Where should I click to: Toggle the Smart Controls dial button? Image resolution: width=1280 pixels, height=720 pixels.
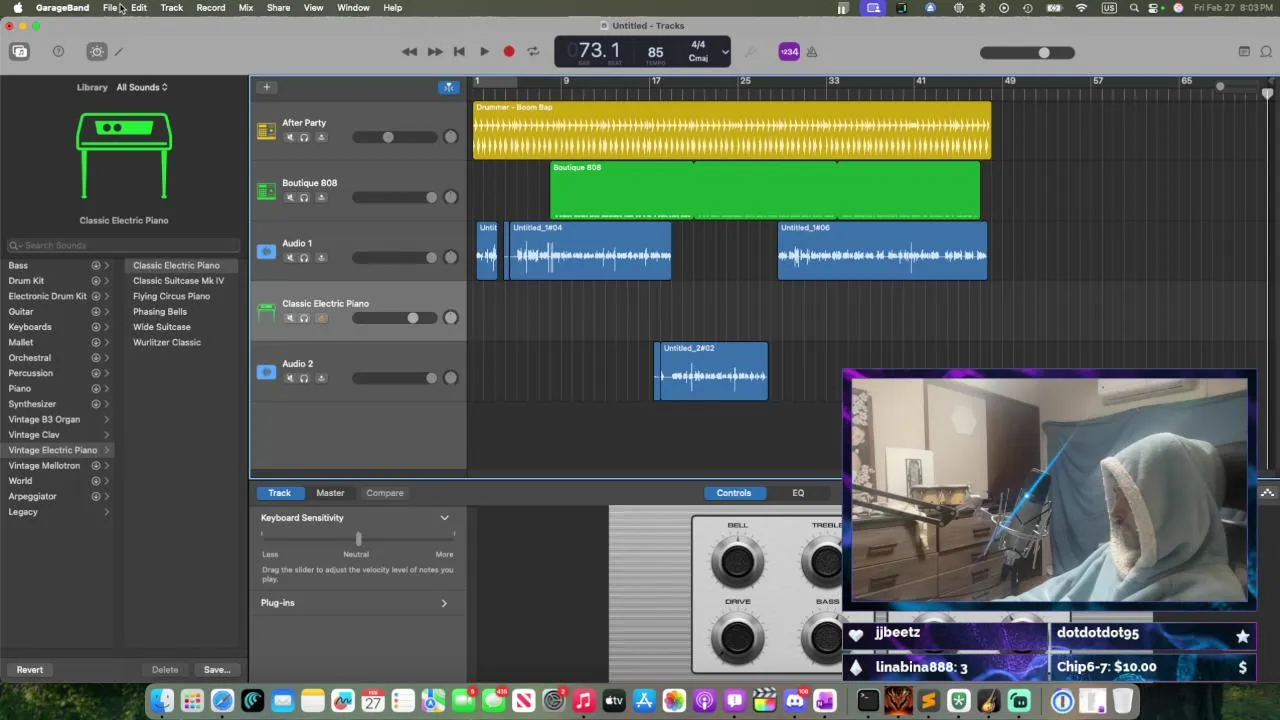97,52
